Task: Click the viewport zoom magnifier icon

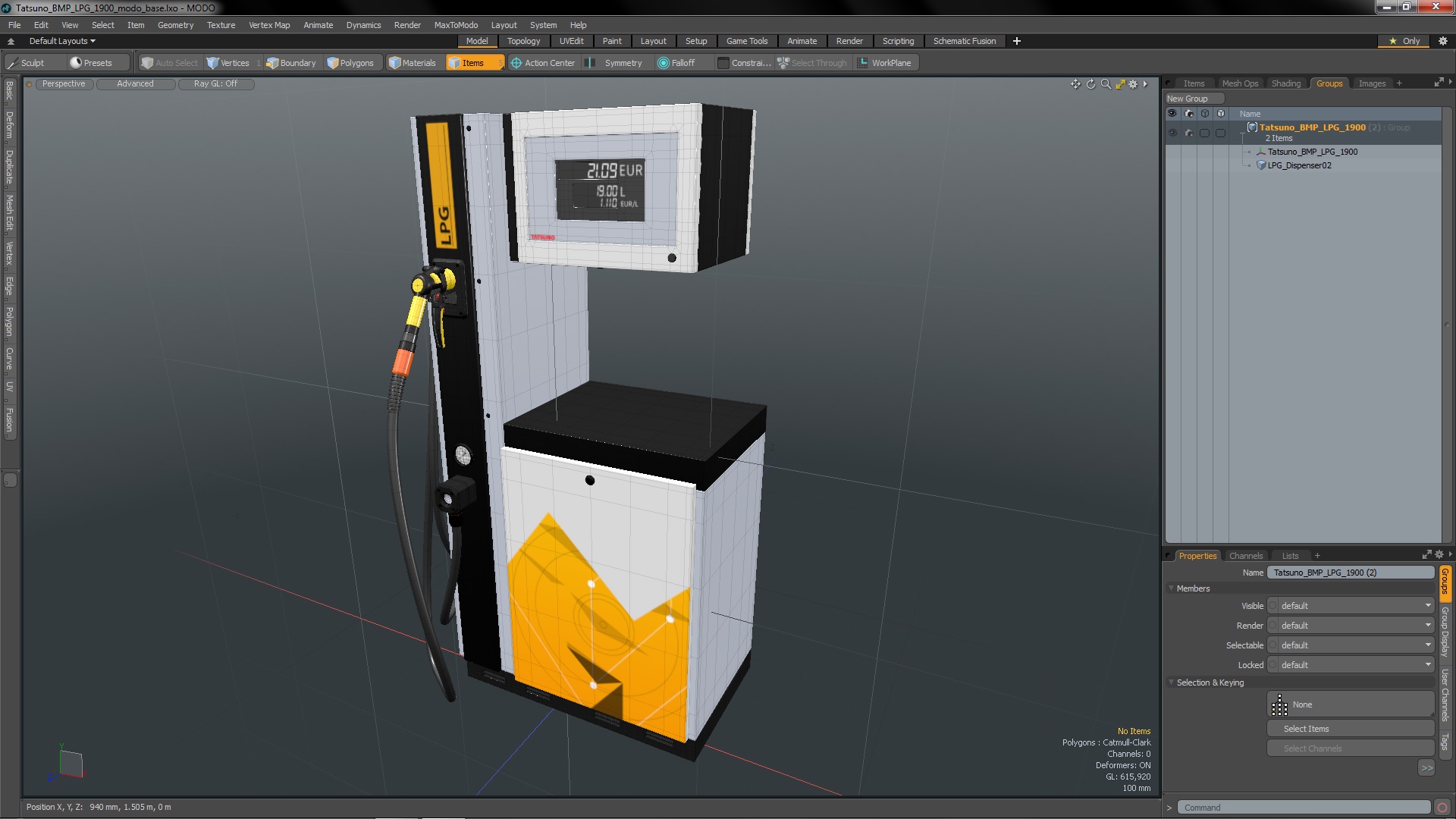Action: point(1106,84)
